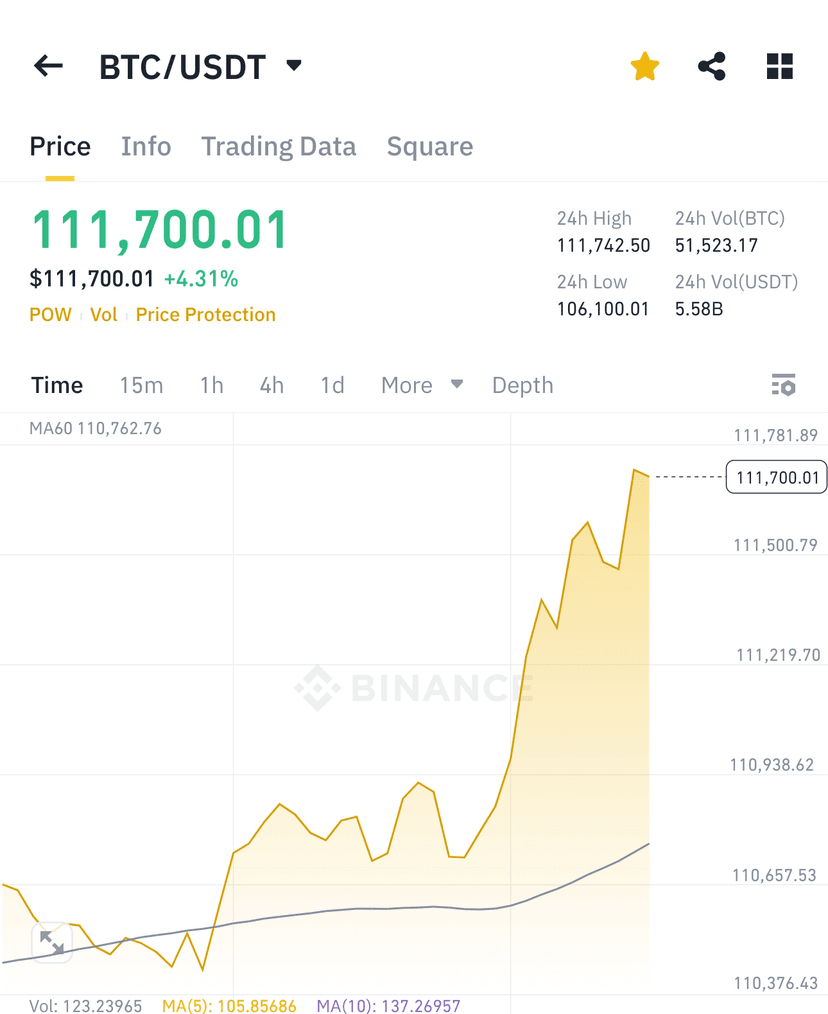Tap the current price label 111,700.01 on axis
The image size is (828, 1014).
click(777, 478)
